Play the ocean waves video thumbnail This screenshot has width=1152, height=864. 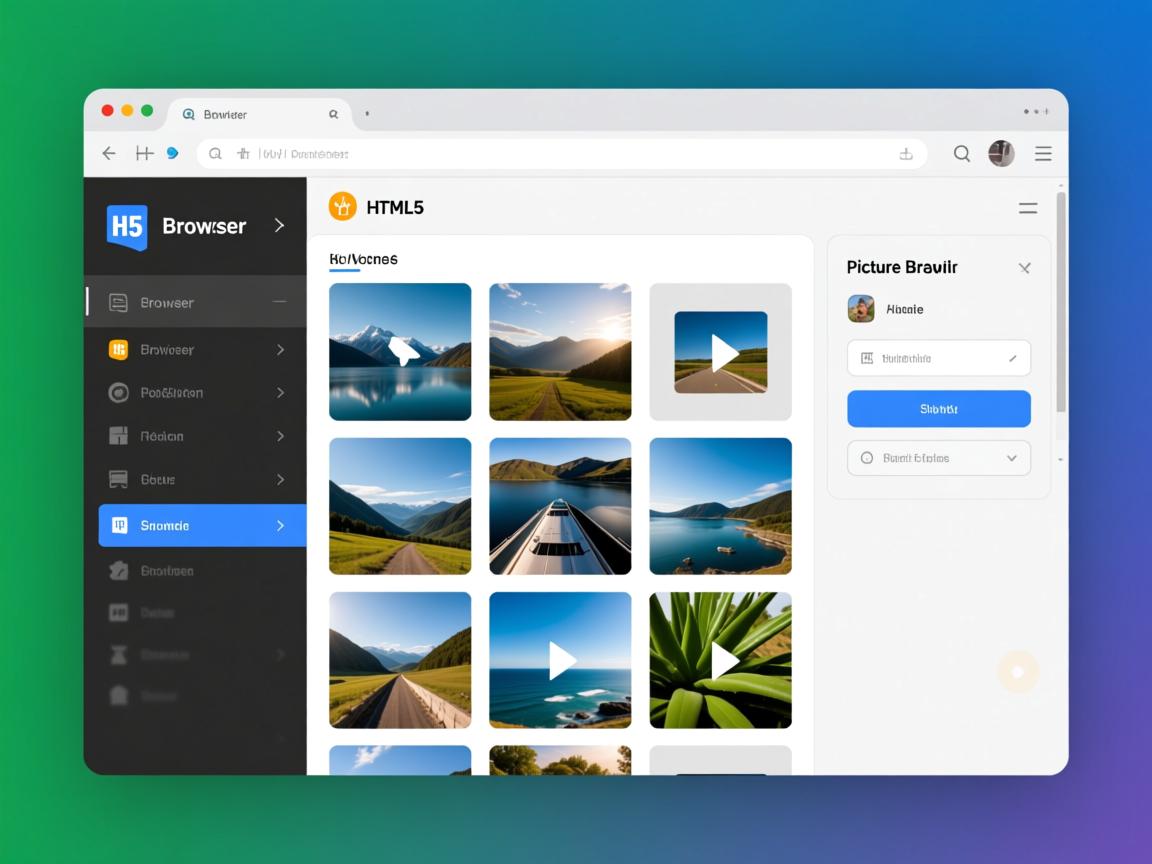560,660
